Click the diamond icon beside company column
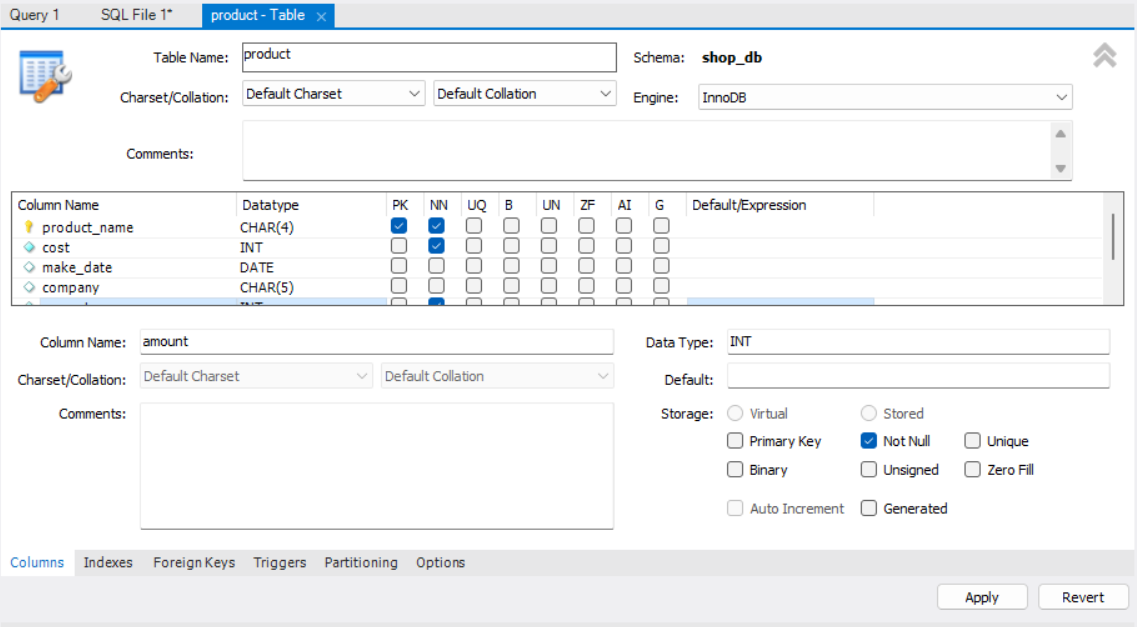The image size is (1137, 627). (x=29, y=287)
